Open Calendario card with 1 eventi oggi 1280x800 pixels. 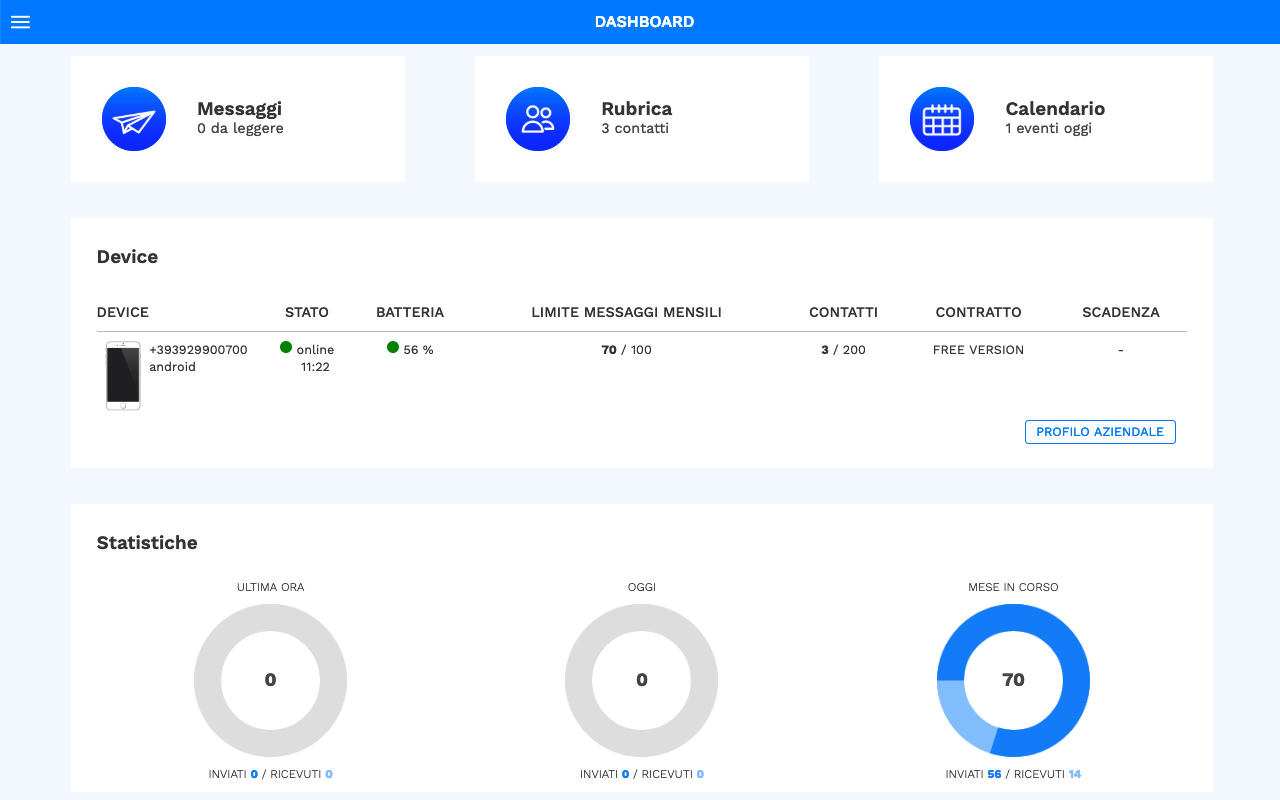click(x=1044, y=118)
